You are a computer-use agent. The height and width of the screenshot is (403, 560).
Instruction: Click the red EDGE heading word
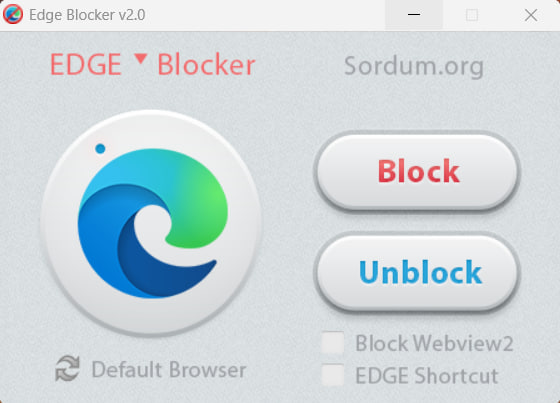click(x=86, y=65)
